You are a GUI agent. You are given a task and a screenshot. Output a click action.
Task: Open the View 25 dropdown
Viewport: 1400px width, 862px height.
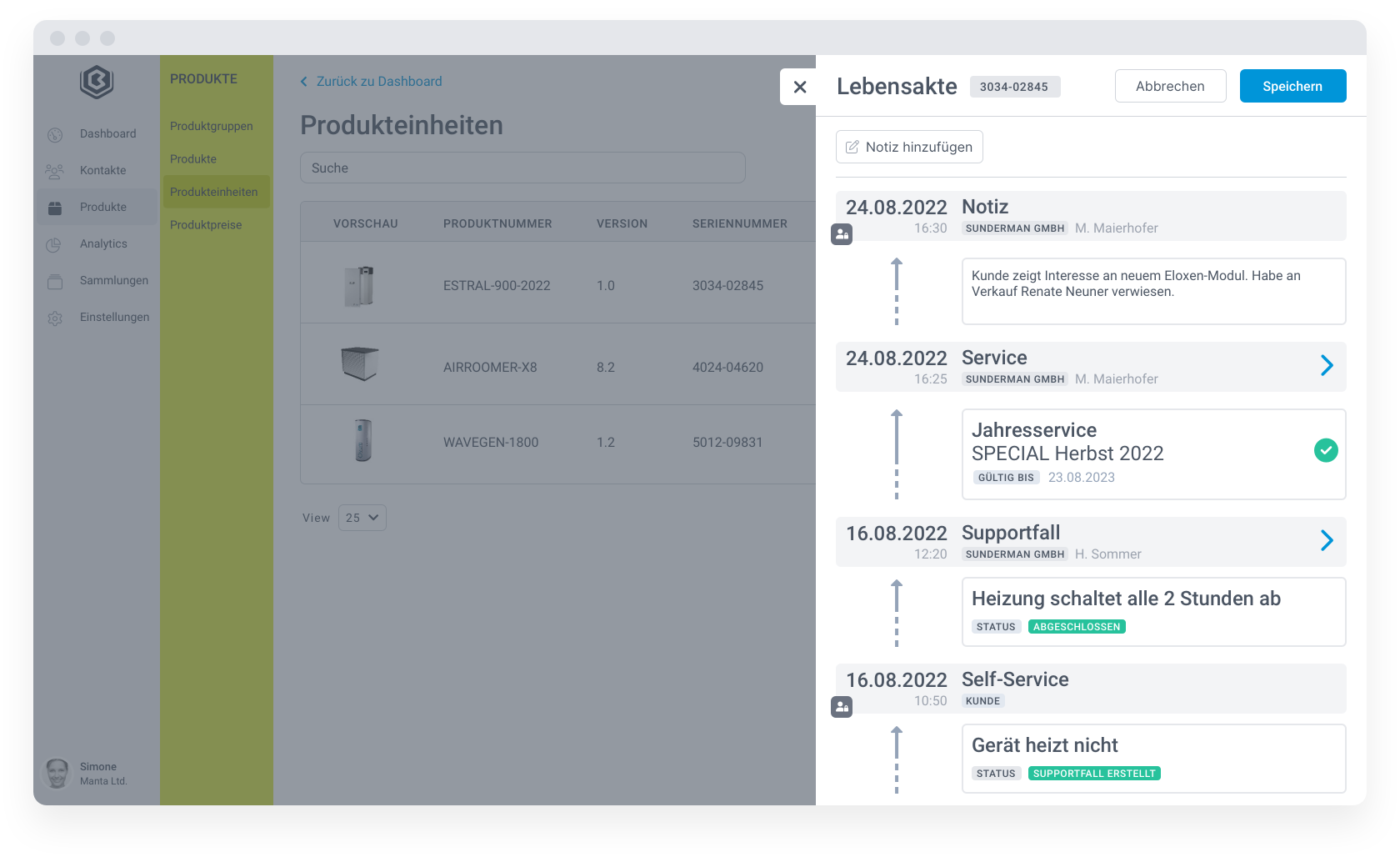362,518
